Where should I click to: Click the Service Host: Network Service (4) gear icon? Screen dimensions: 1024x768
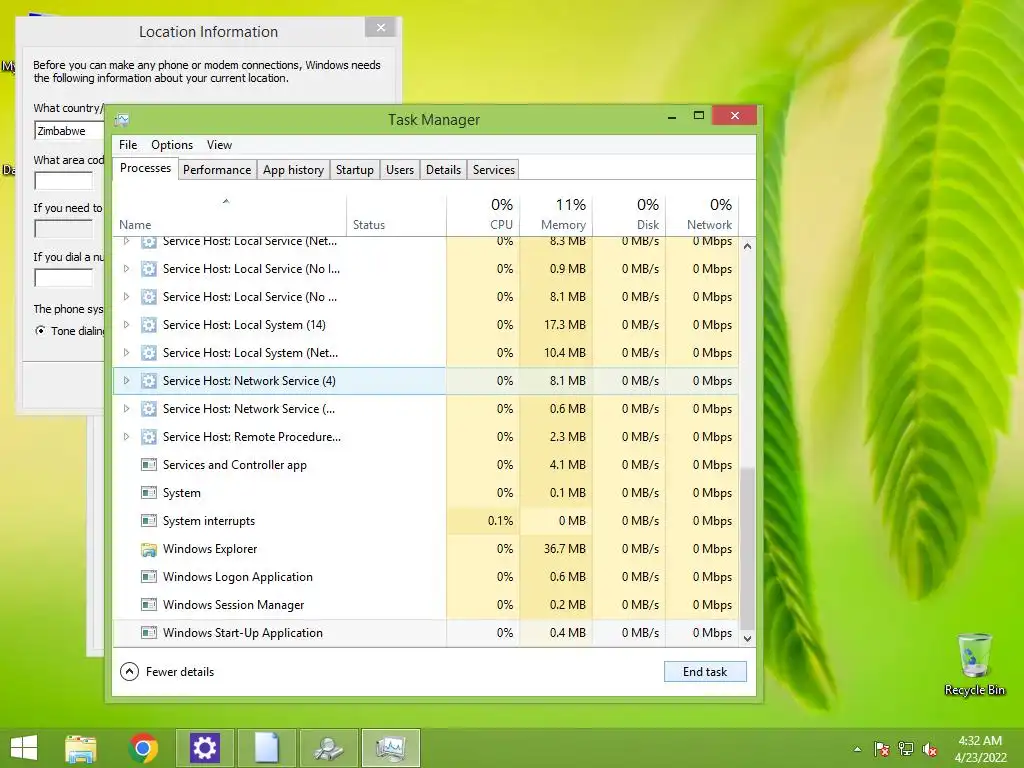(149, 381)
